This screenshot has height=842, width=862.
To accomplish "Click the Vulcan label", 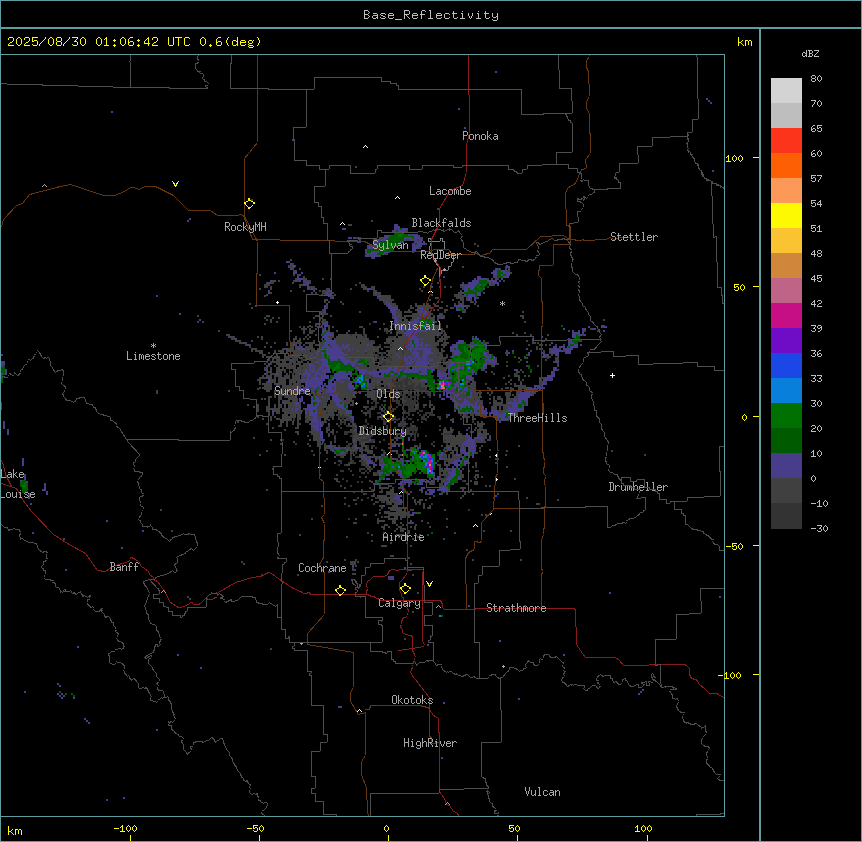I will pyautogui.click(x=543, y=792).
